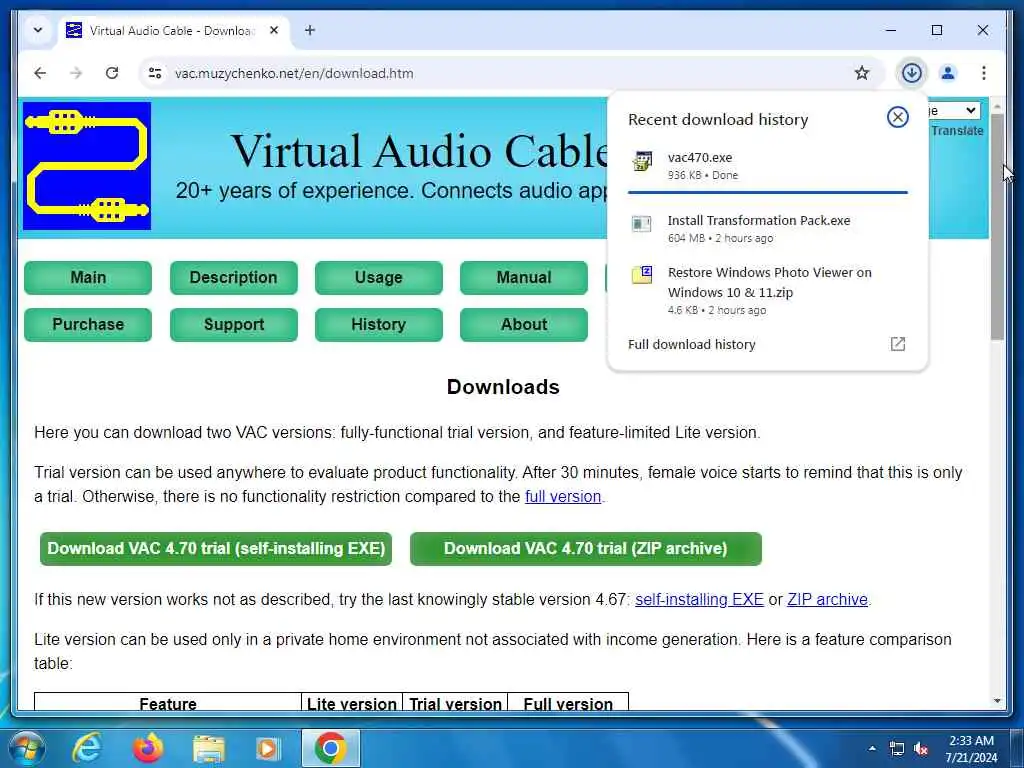Click the Feature table header cell
This screenshot has width=1024, height=768.
click(168, 703)
